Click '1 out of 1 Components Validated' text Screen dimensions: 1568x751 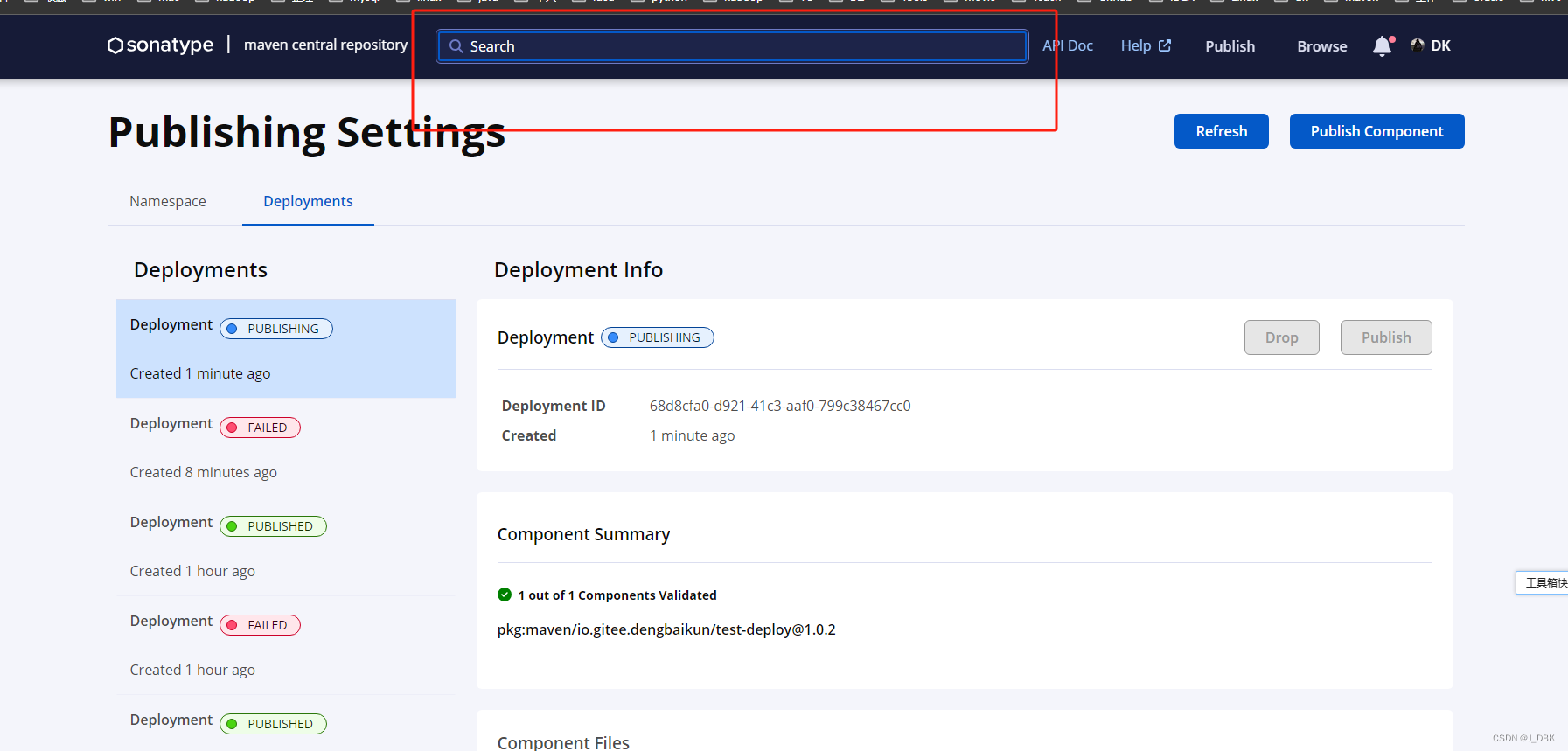(617, 595)
